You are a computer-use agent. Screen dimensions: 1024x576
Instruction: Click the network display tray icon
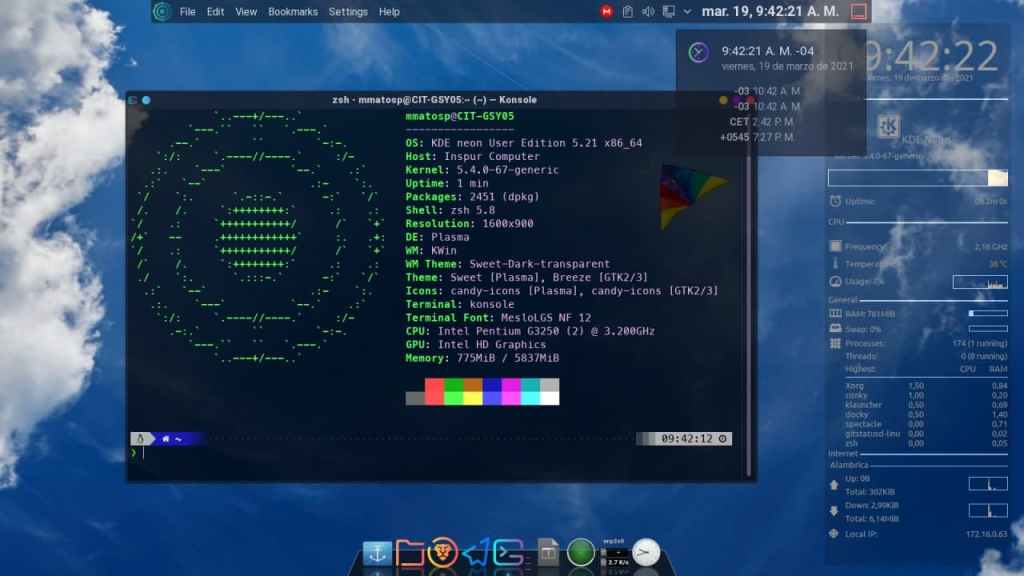(x=667, y=12)
